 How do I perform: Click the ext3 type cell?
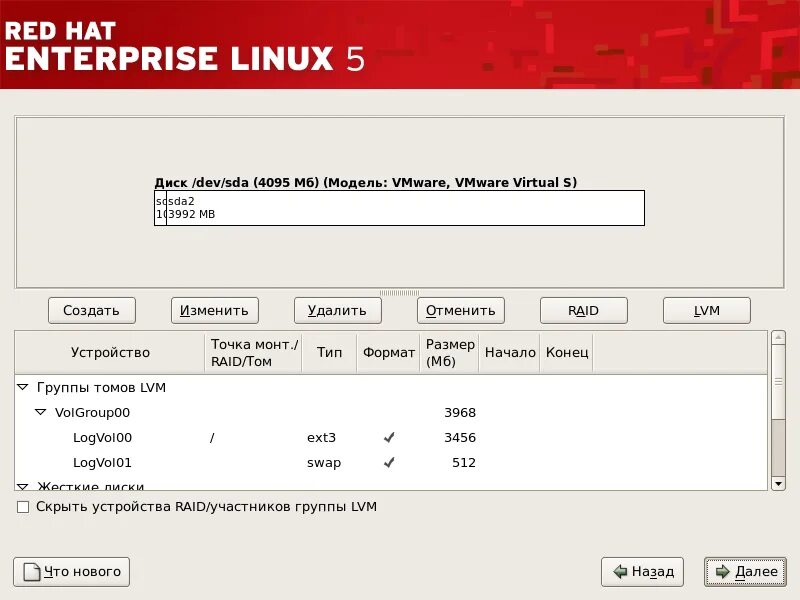tap(321, 438)
